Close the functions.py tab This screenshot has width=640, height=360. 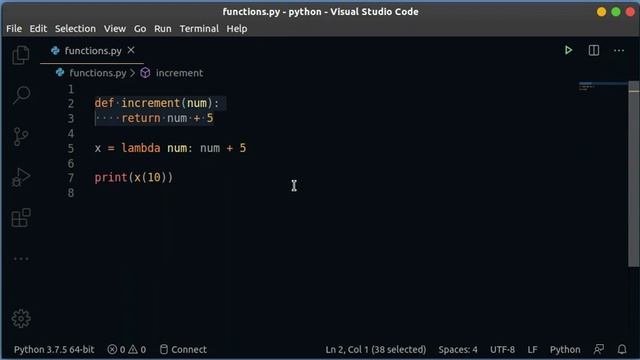point(131,50)
